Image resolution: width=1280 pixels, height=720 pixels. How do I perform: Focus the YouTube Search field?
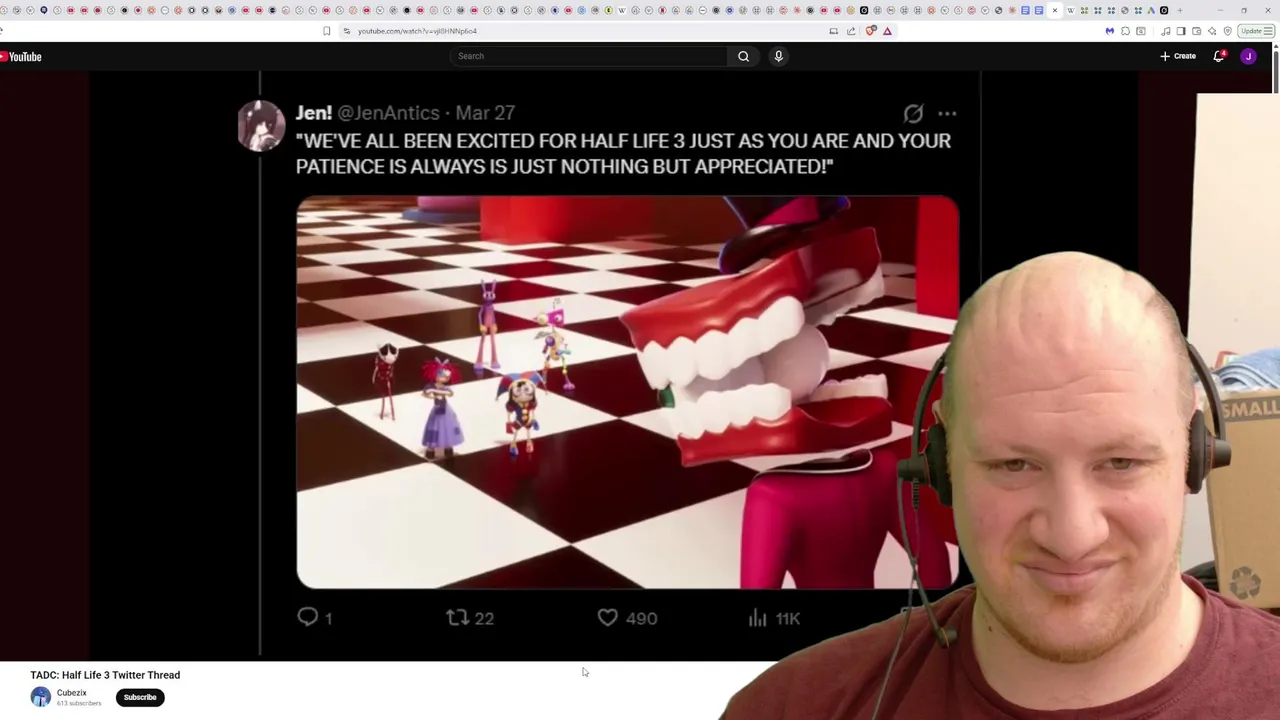click(x=590, y=56)
